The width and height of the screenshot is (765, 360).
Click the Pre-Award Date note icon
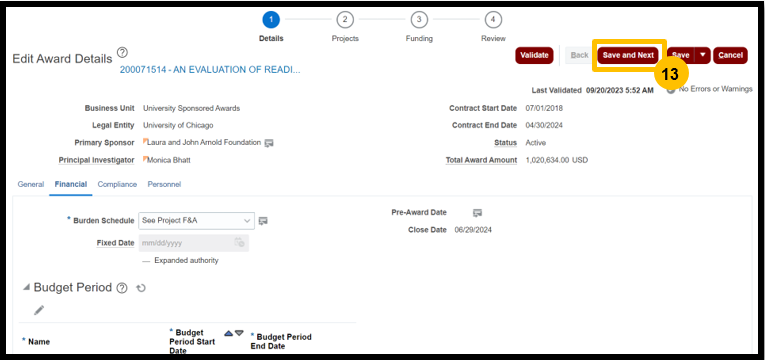pyautogui.click(x=478, y=213)
